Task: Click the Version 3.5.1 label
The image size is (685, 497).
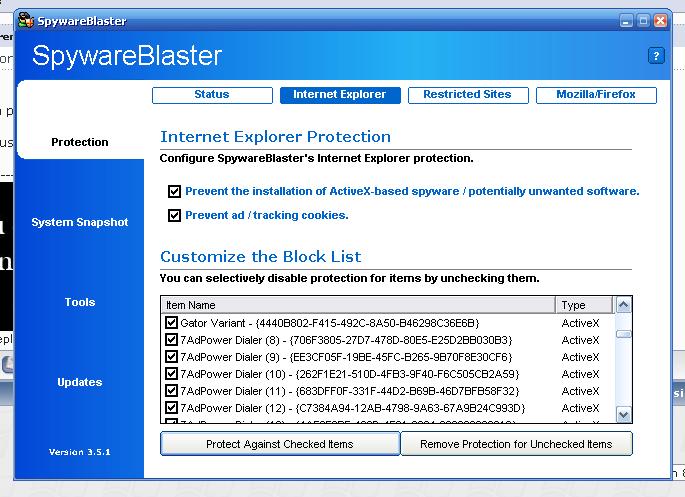Action: click(x=80, y=452)
